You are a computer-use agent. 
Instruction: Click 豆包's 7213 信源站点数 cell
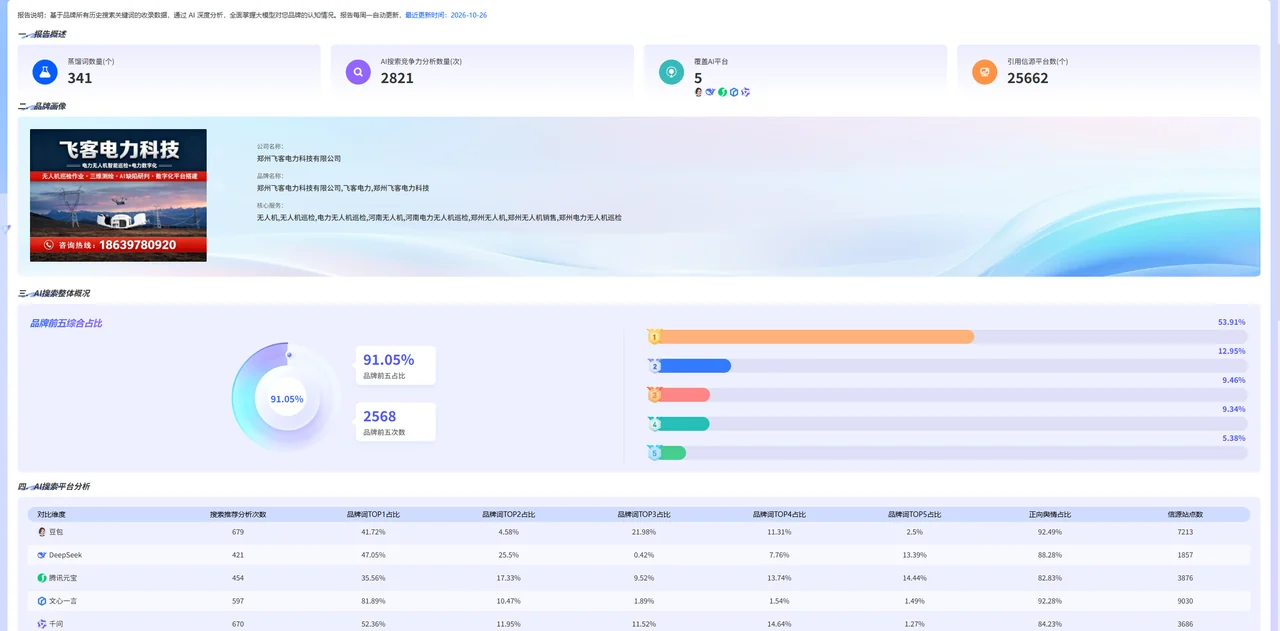[1185, 532]
